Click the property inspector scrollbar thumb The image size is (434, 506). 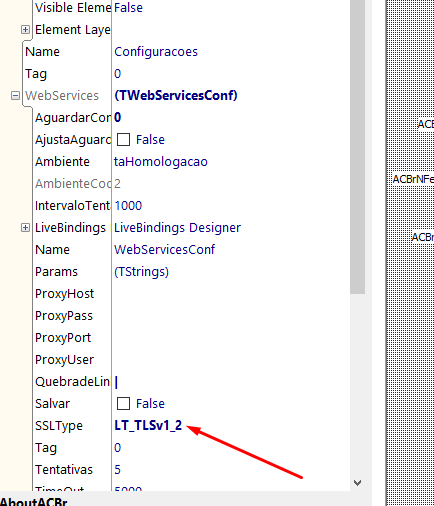pyautogui.click(x=358, y=147)
